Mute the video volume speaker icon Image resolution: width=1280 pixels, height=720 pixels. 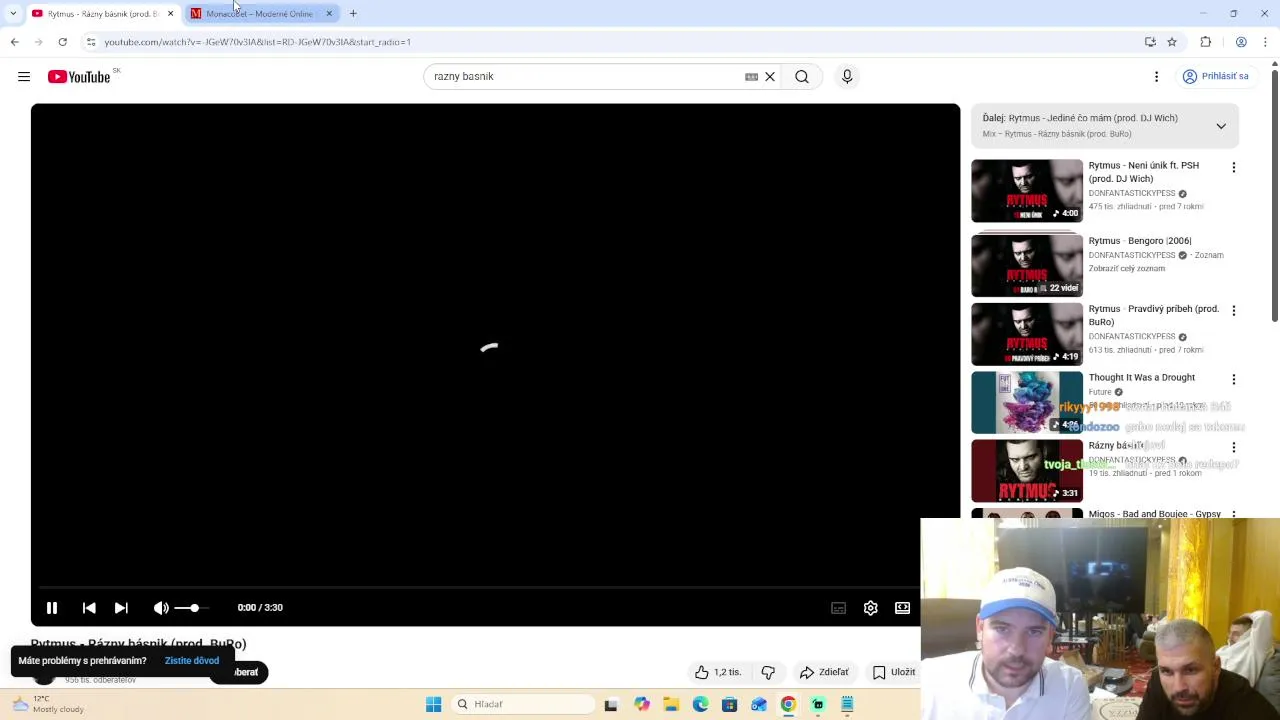tap(161, 607)
